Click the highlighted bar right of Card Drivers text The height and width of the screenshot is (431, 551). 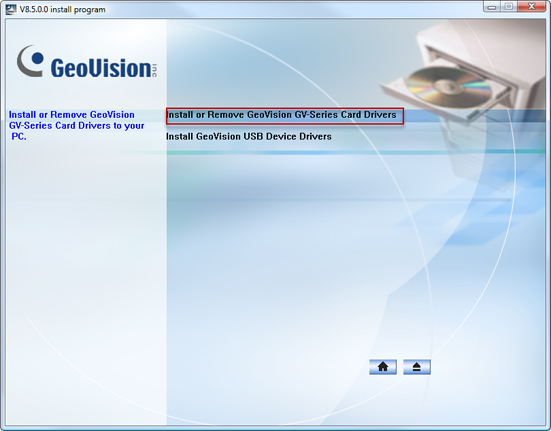474,116
